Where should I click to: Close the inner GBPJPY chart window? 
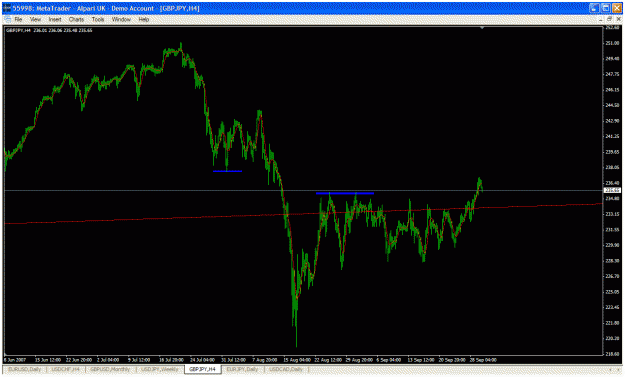coord(618,19)
